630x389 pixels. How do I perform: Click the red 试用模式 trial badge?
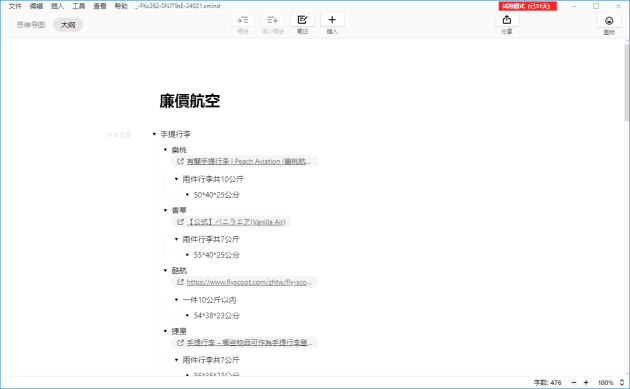528,6
